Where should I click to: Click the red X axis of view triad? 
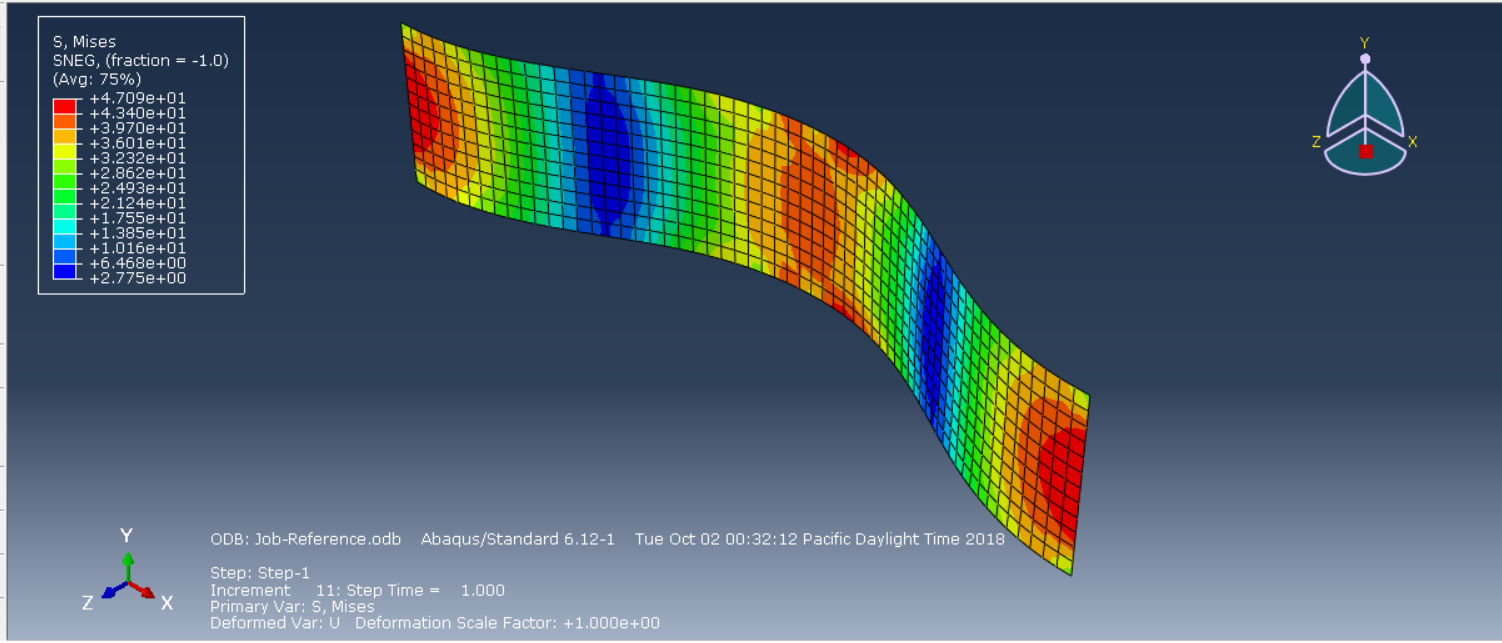tap(144, 591)
